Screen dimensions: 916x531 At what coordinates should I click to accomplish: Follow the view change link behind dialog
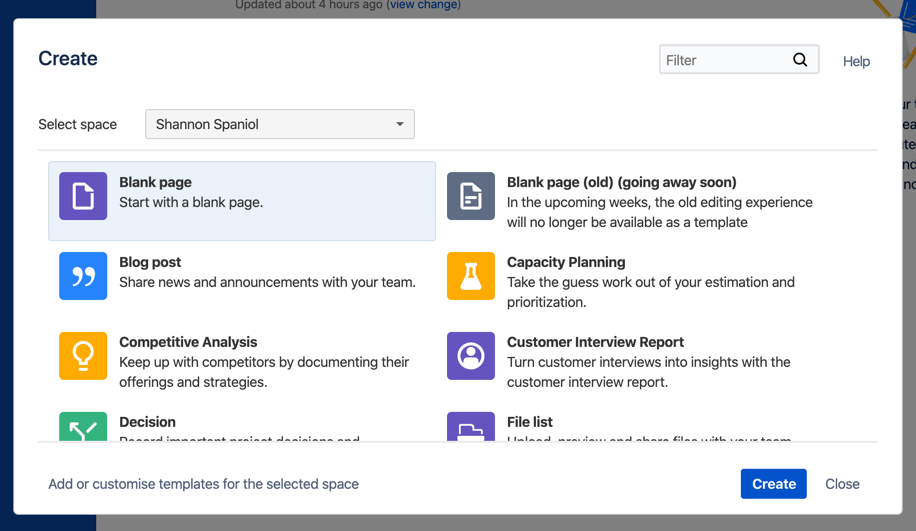(x=424, y=5)
